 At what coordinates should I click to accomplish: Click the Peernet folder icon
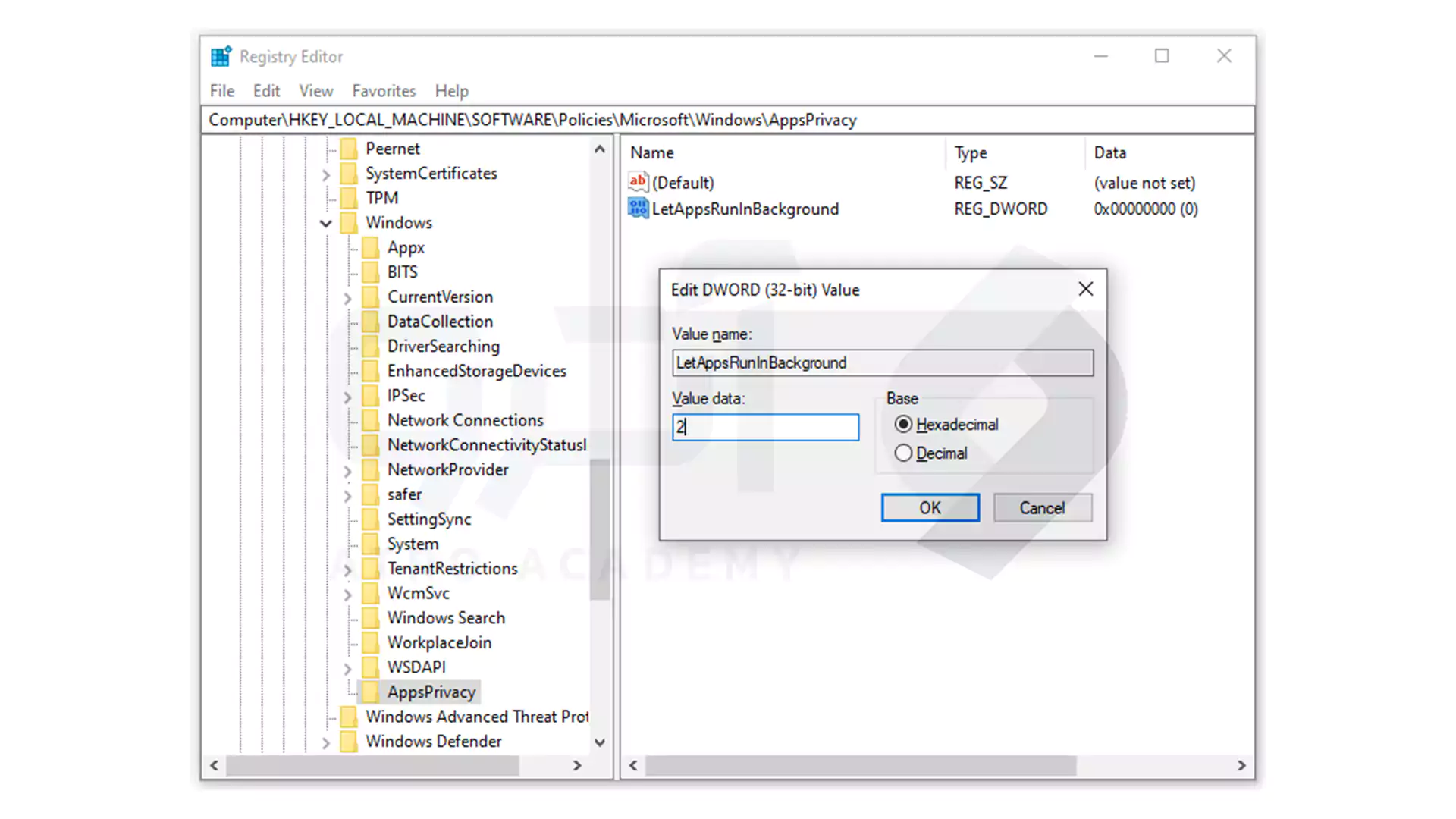[349, 149]
